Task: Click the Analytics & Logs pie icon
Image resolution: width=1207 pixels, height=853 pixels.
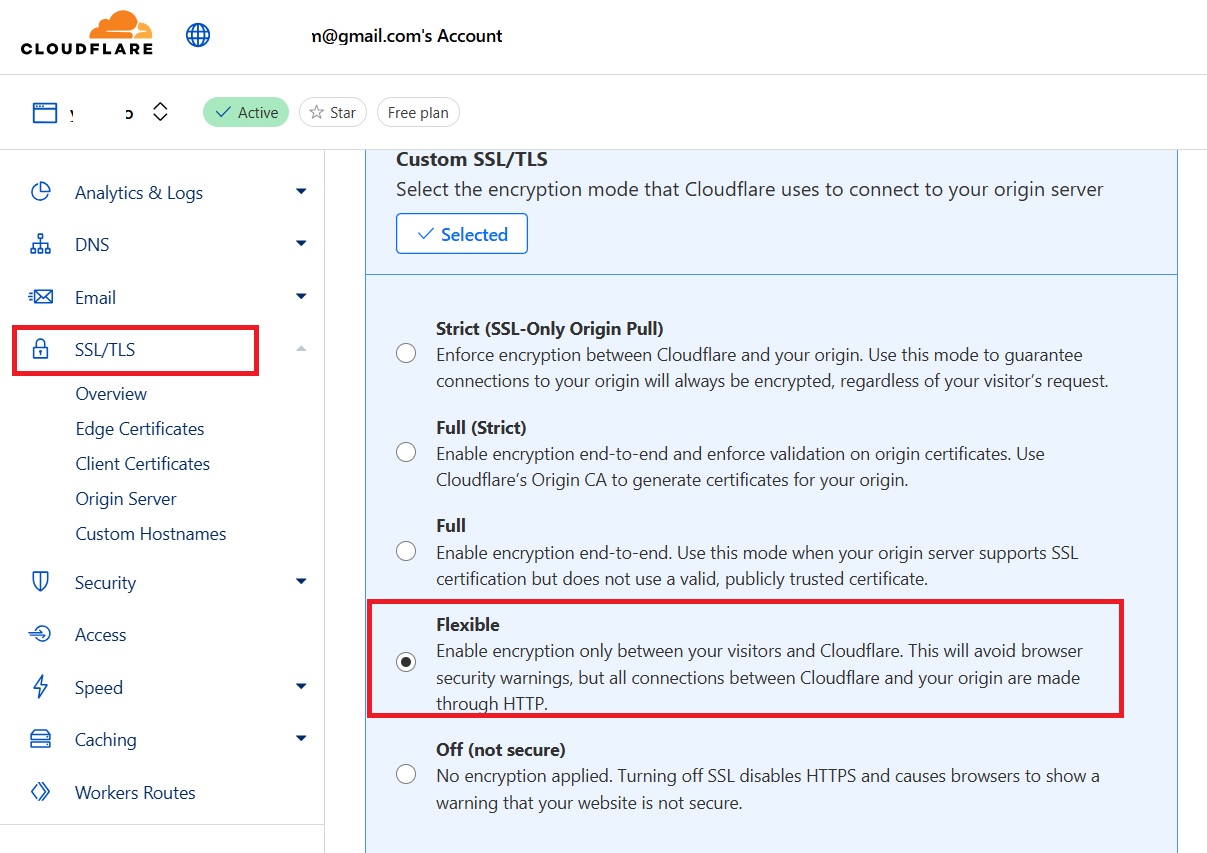Action: pos(41,192)
